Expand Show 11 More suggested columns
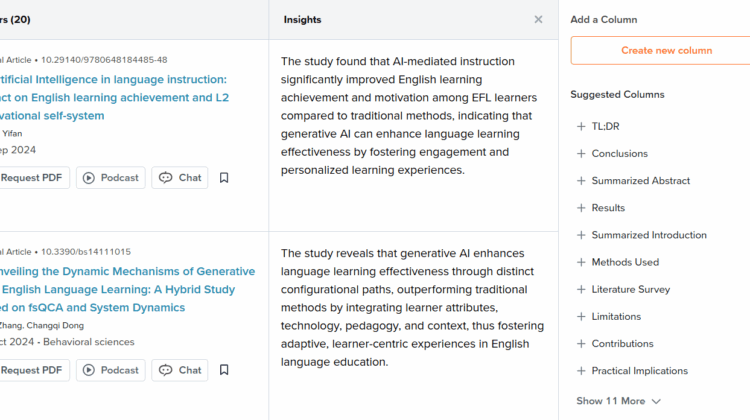The width and height of the screenshot is (750, 420). [618, 401]
